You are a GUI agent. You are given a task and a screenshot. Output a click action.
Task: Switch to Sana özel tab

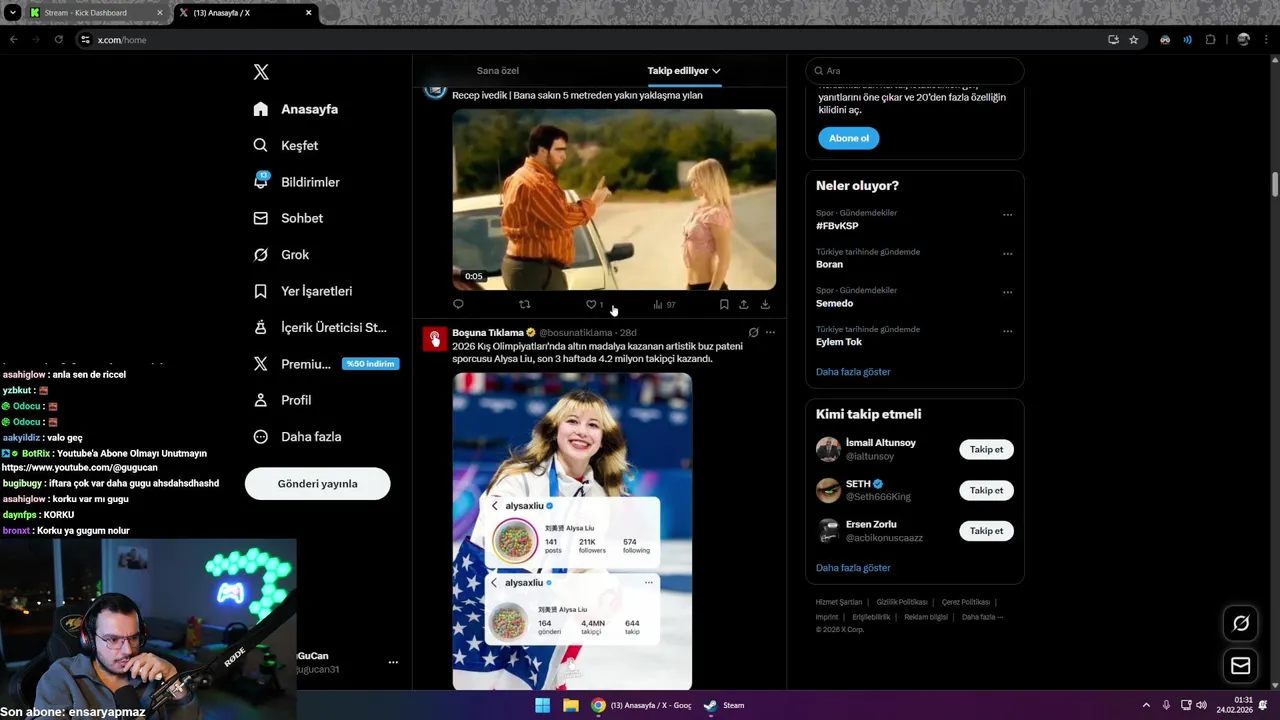[497, 71]
